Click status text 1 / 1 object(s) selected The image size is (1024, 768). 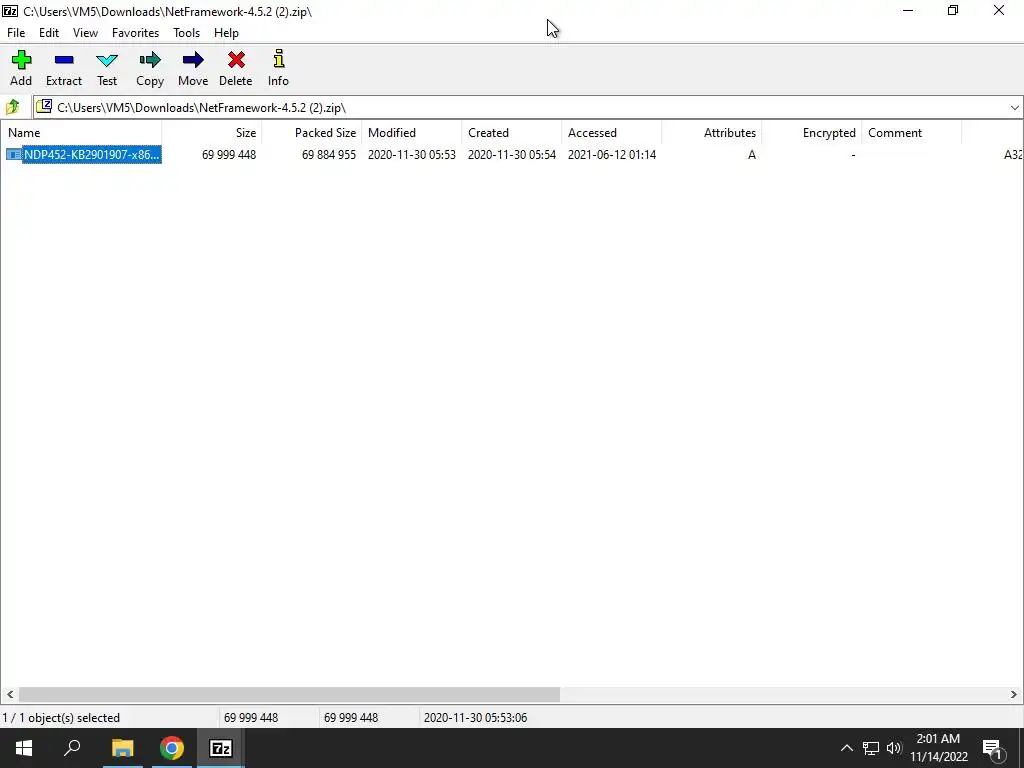(x=61, y=718)
